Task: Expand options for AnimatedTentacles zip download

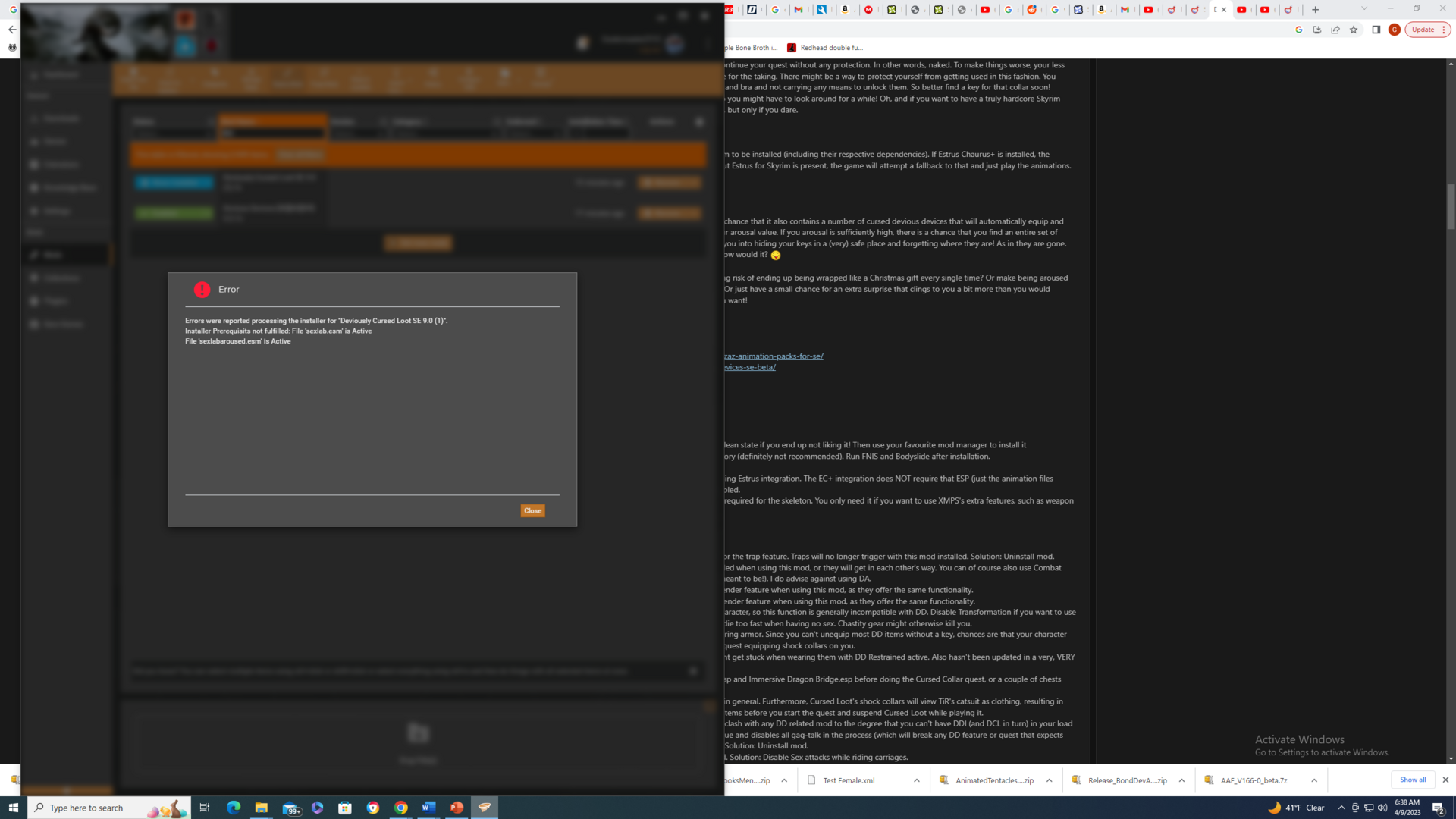Action: click(1049, 780)
